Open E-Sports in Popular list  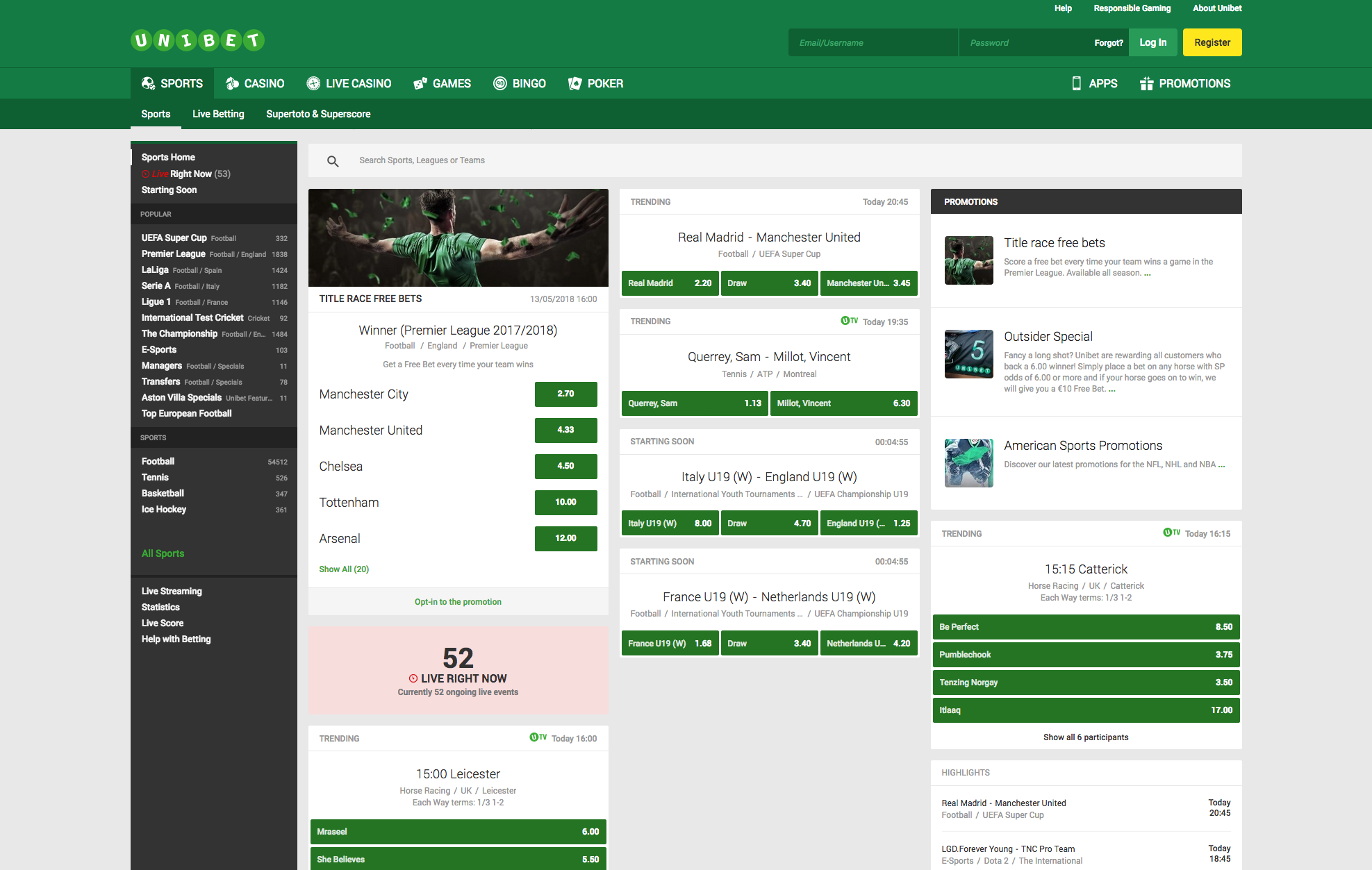(x=214, y=350)
